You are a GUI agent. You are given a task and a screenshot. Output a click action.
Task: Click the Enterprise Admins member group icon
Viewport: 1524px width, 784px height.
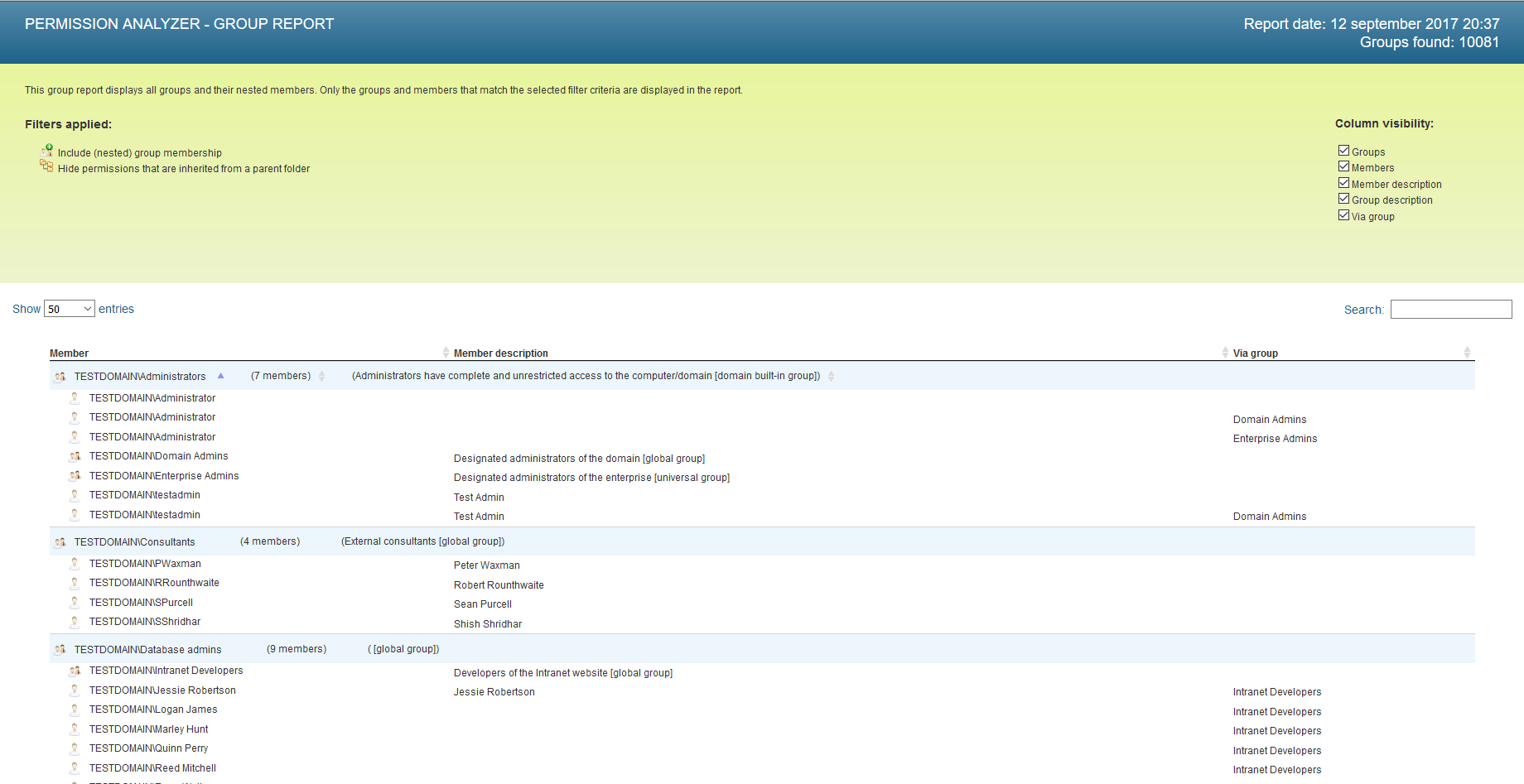(x=75, y=476)
